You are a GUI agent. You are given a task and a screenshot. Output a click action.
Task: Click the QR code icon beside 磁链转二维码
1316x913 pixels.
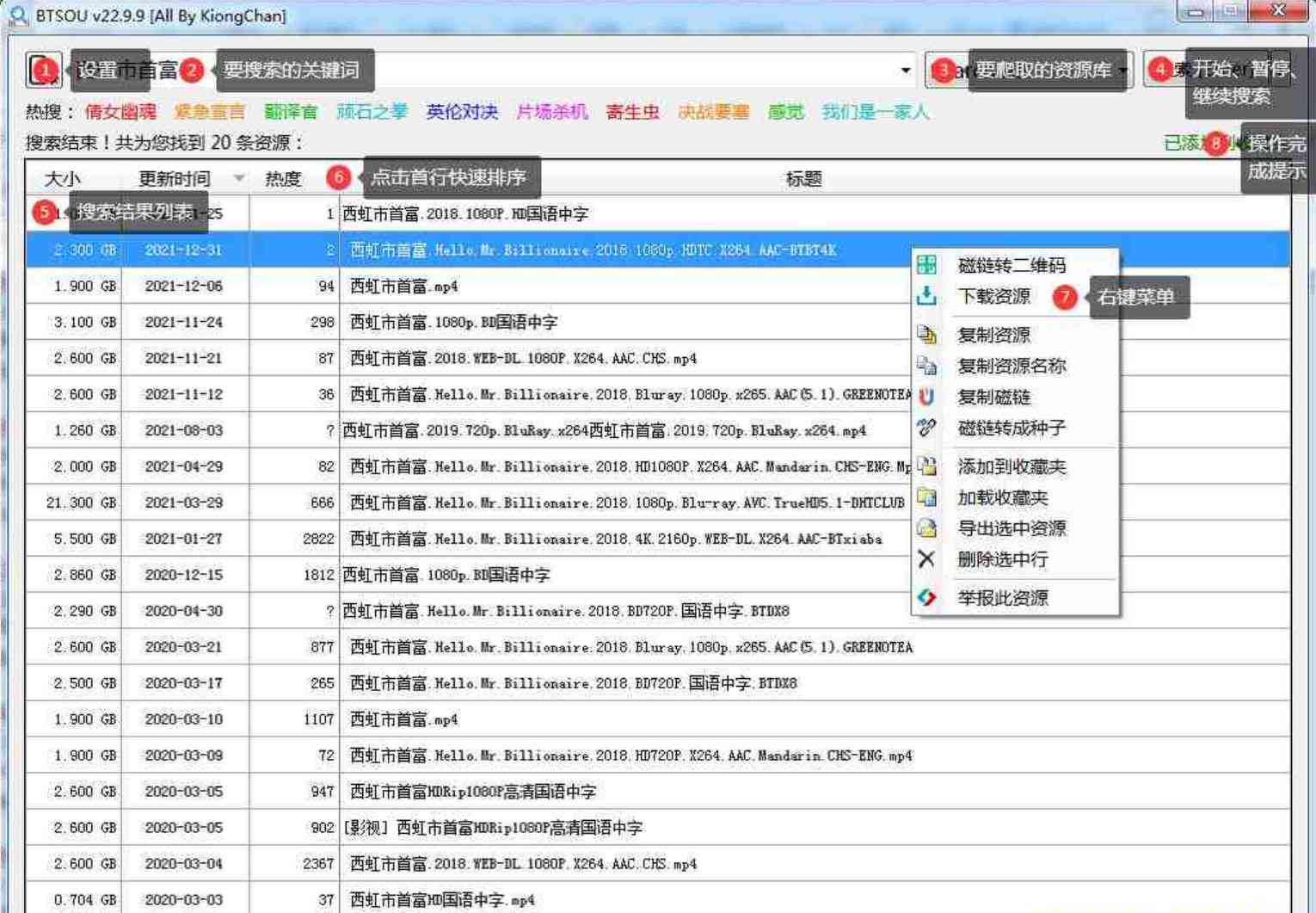pyautogui.click(x=926, y=264)
